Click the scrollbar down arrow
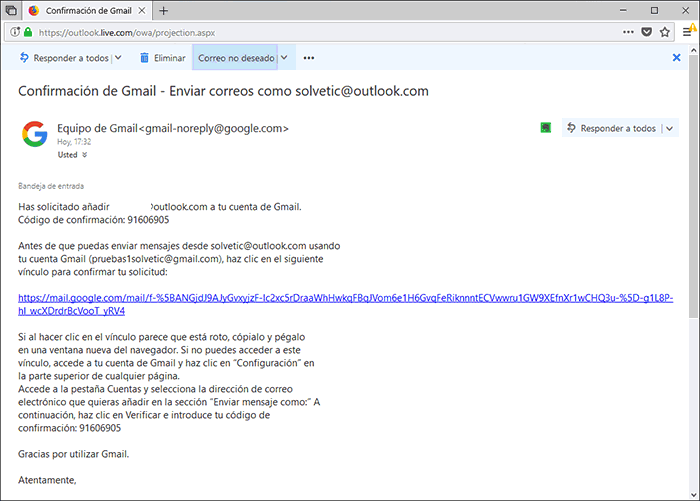This screenshot has width=700, height=501. [x=693, y=495]
